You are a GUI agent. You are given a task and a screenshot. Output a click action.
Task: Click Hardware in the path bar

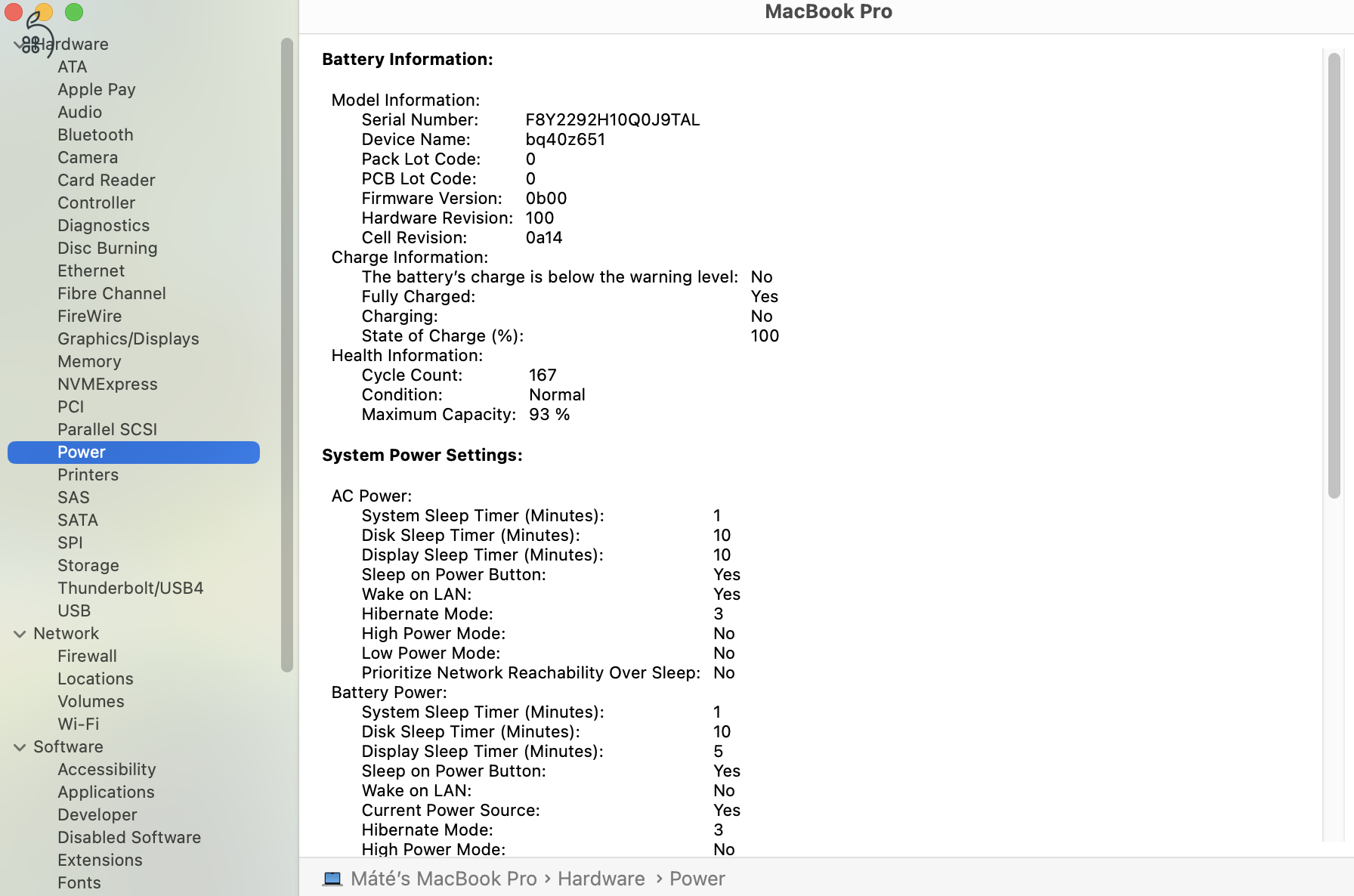tap(601, 879)
